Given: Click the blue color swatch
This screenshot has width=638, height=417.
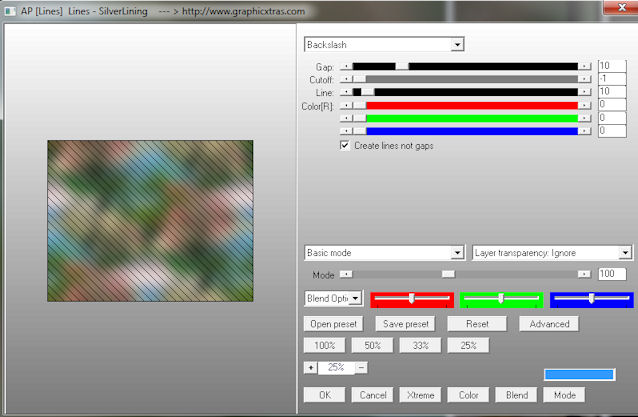Looking at the screenshot, I should [x=579, y=374].
